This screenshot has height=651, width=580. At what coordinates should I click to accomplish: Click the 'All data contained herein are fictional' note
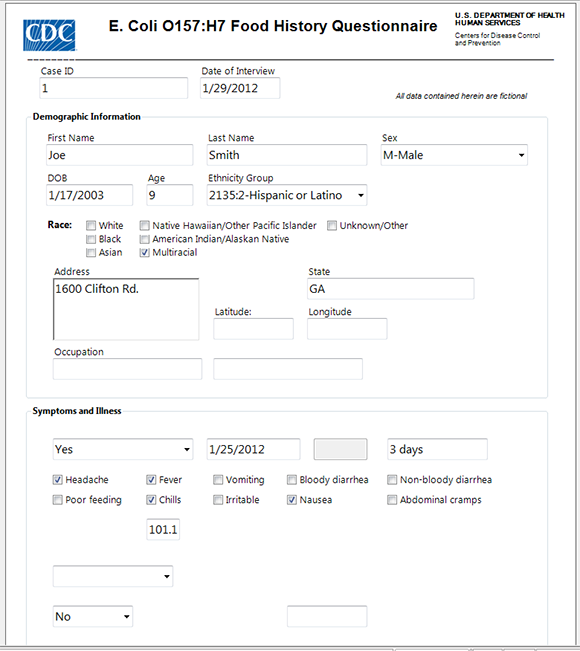(x=461, y=96)
